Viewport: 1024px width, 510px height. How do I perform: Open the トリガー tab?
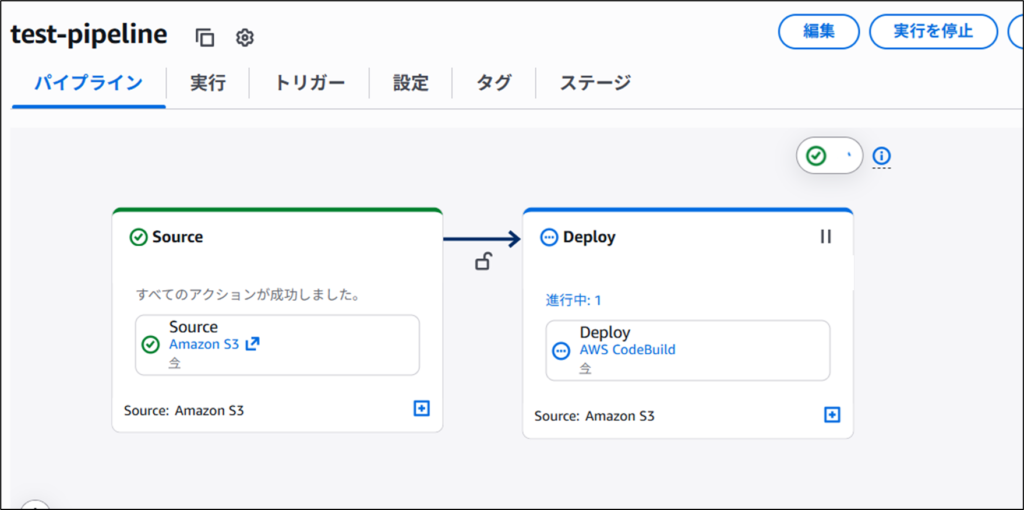(x=310, y=83)
